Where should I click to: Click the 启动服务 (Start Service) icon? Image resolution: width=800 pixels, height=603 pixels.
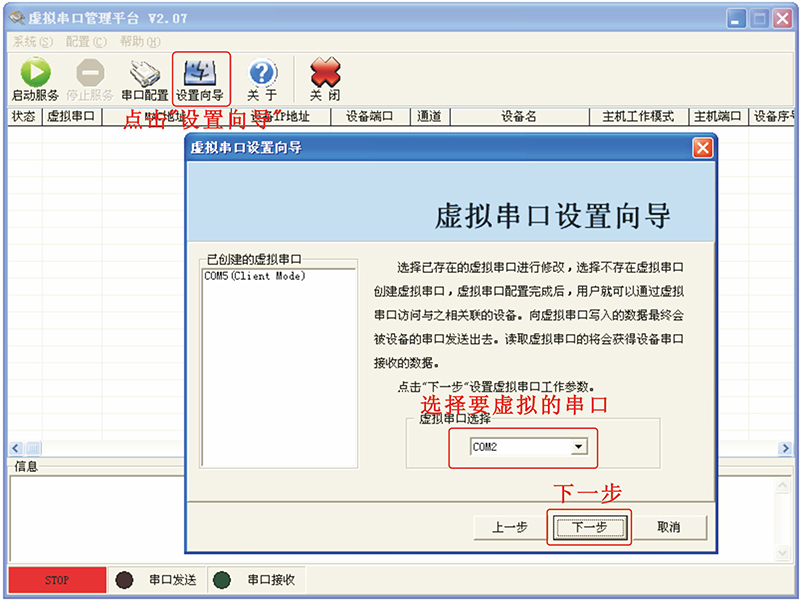[x=37, y=73]
